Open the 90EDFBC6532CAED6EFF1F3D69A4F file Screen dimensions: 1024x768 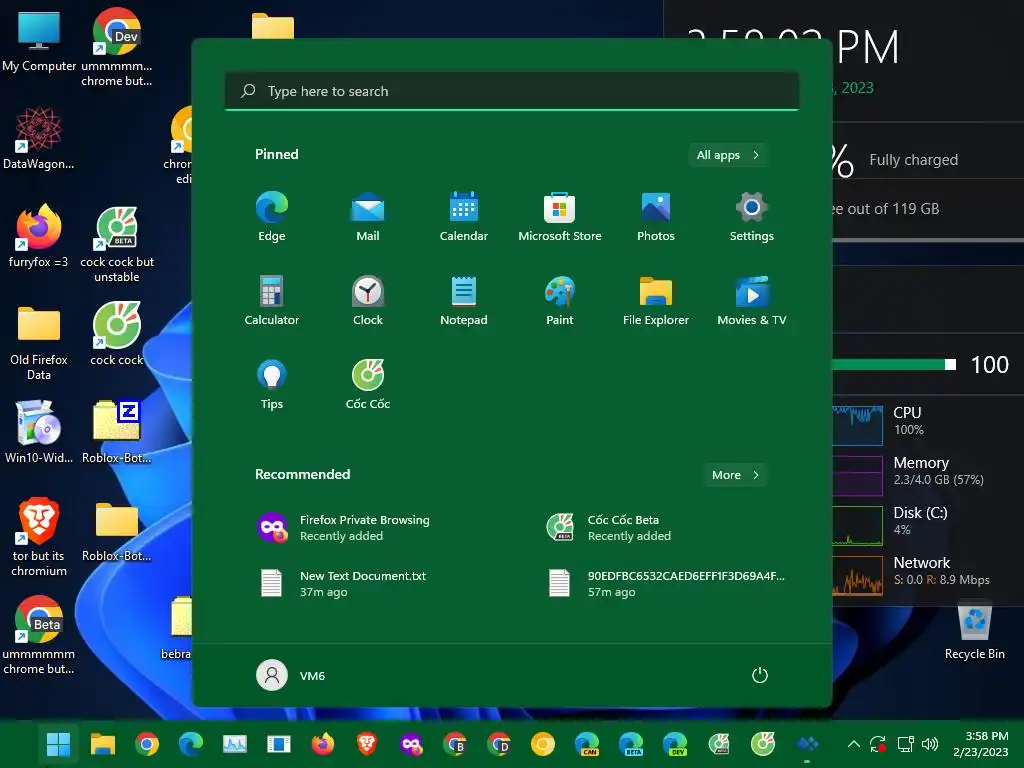coord(666,584)
